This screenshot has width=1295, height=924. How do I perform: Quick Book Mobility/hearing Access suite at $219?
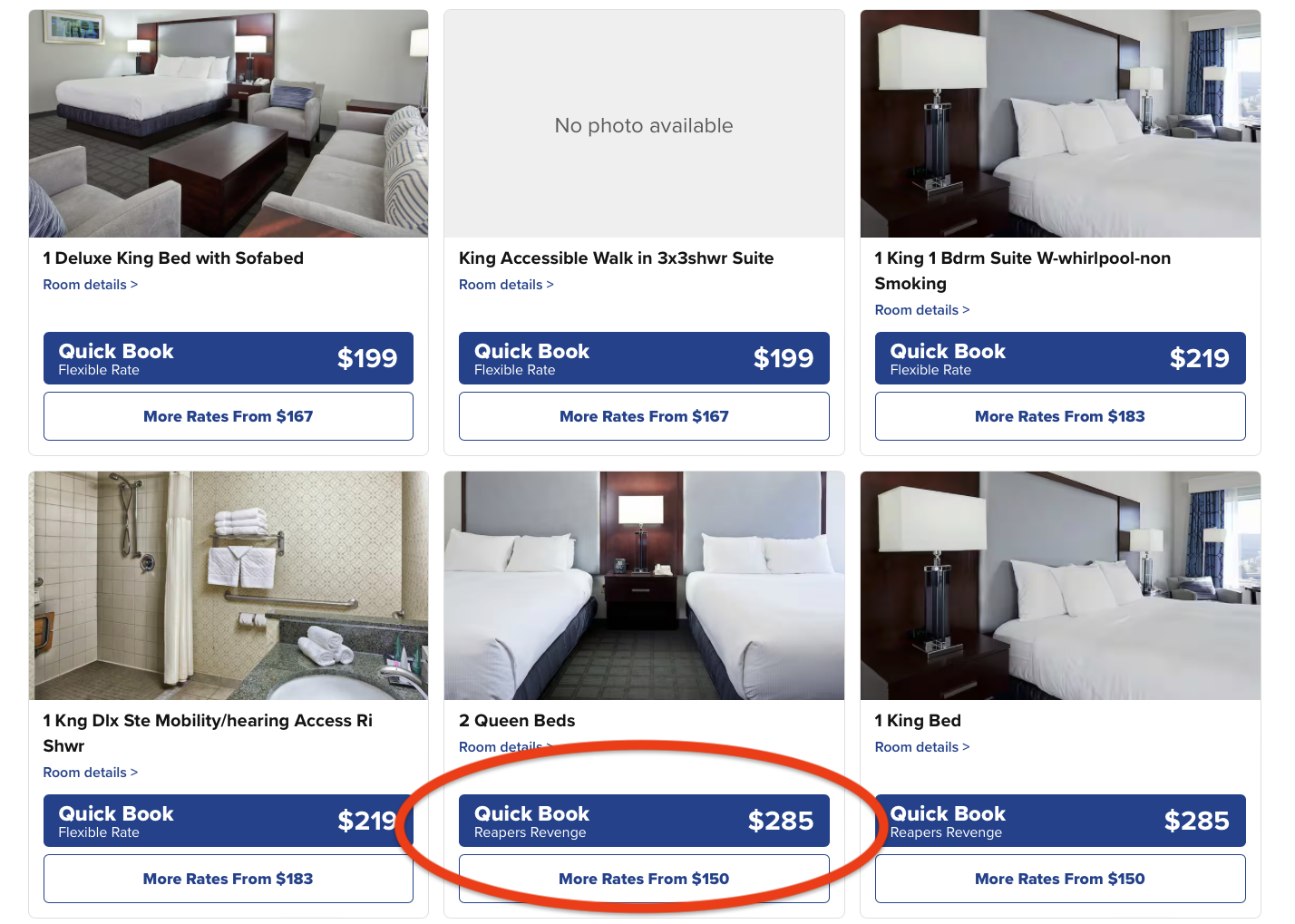228,821
